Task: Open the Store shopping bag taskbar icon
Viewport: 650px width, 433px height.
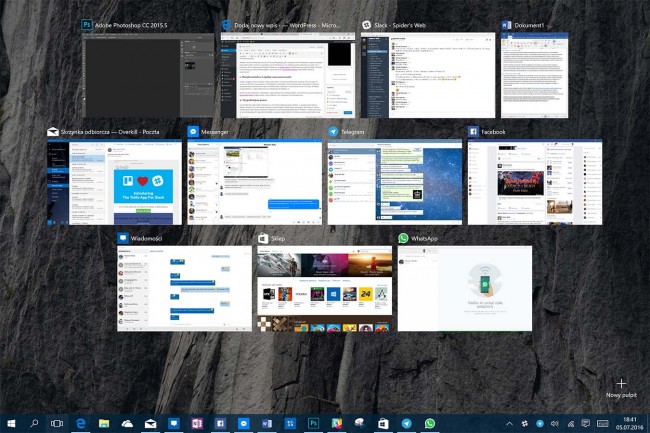Action: [x=383, y=423]
